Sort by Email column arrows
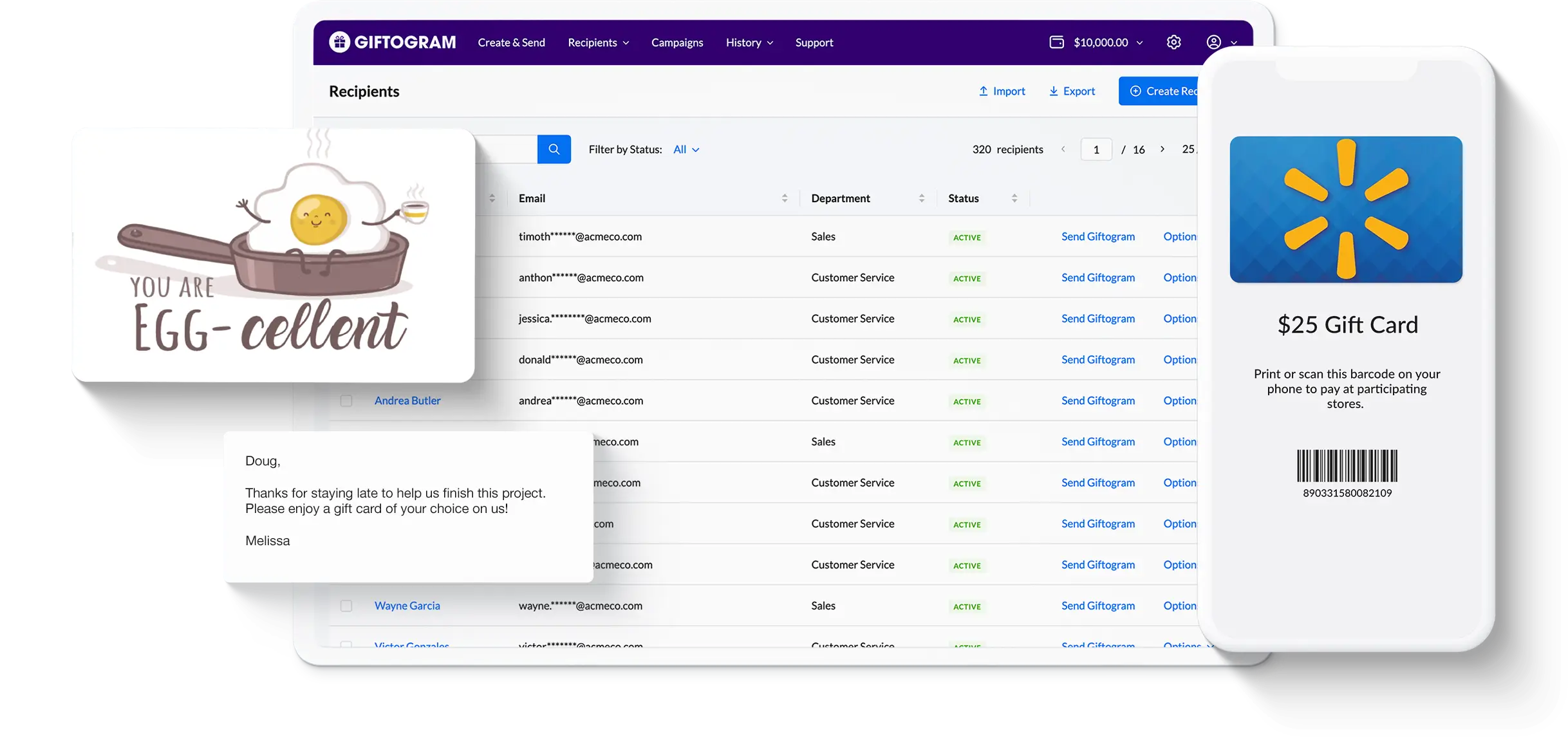The width and height of the screenshot is (1568, 737). click(x=784, y=198)
